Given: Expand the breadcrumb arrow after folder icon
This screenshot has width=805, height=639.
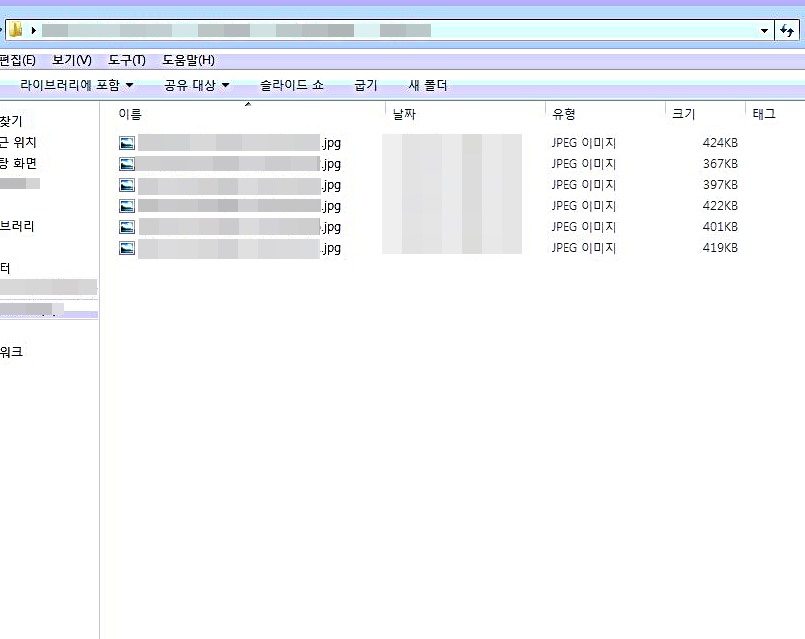Looking at the screenshot, I should point(33,30).
